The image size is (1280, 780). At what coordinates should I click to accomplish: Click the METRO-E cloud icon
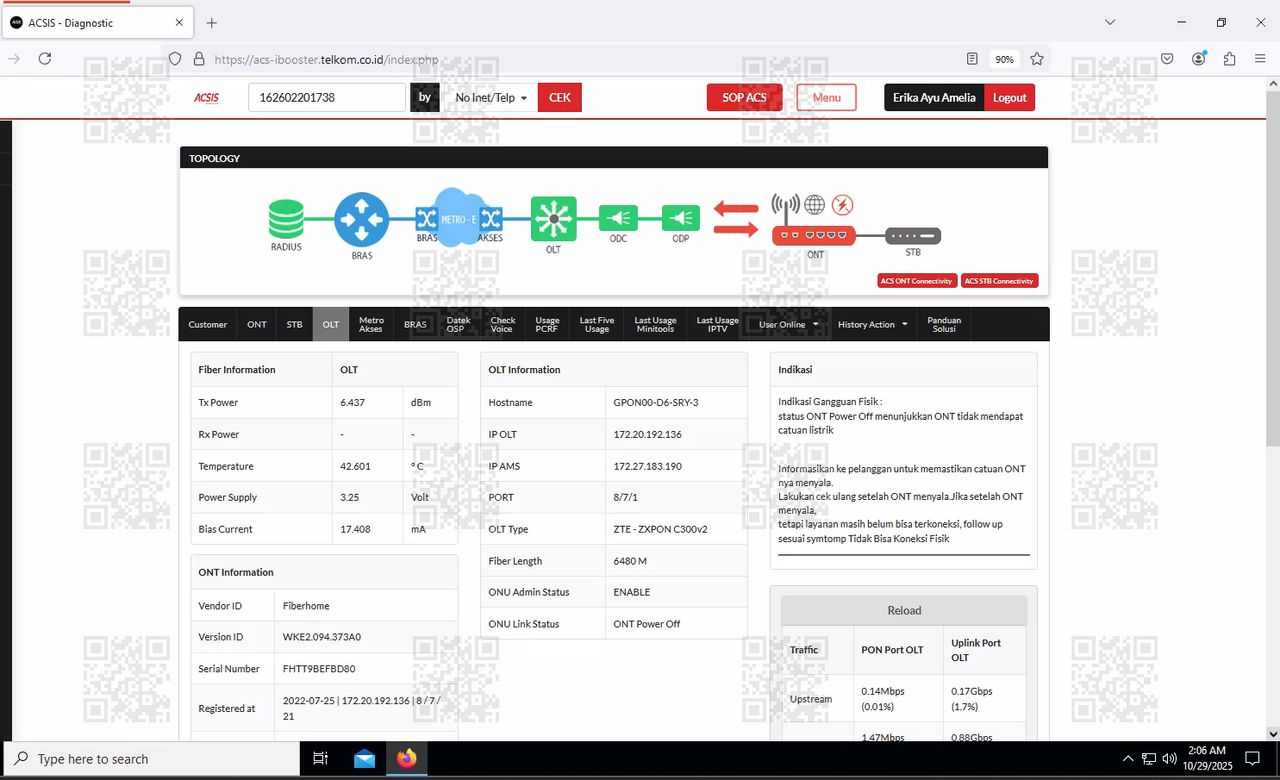click(459, 218)
